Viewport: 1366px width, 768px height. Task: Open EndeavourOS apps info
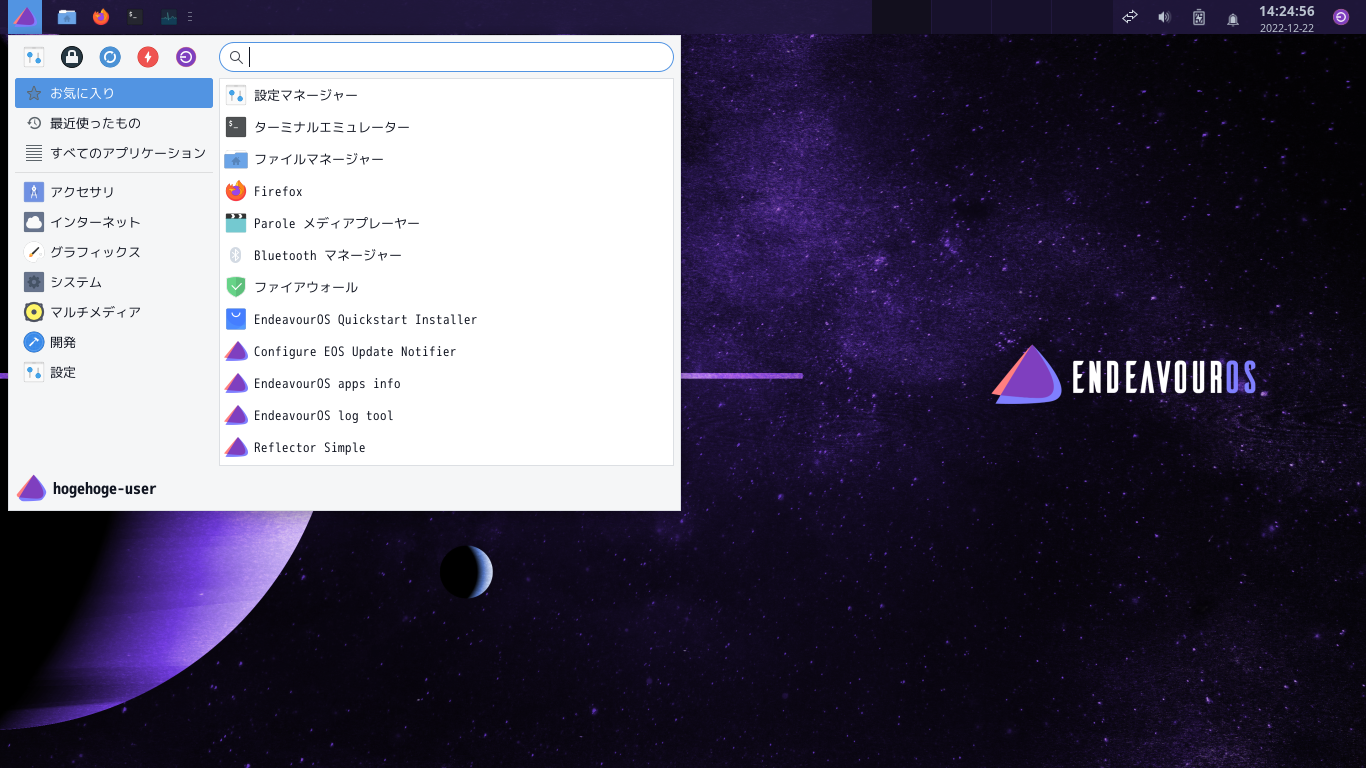(446, 383)
